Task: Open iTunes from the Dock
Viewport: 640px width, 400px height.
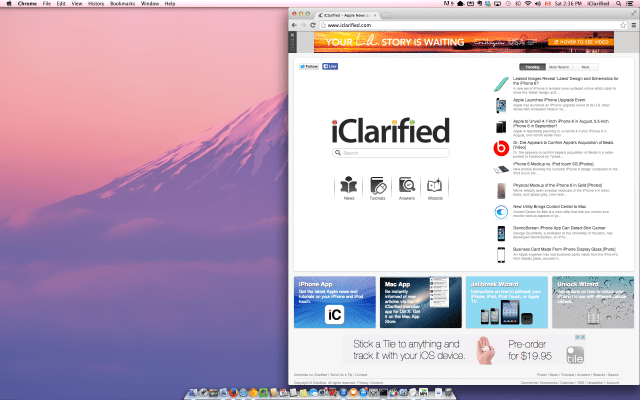Action: pos(344,392)
